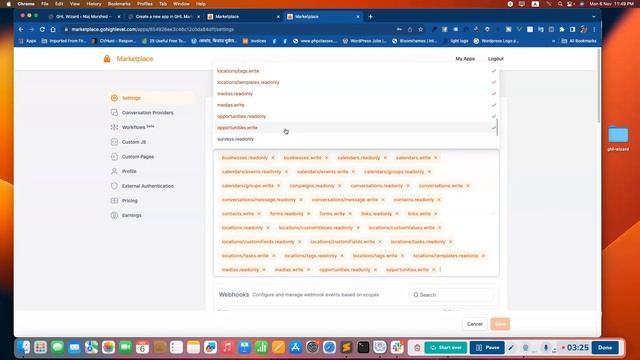Deselect opportunities.readonly in dropdown list

tap(356, 117)
